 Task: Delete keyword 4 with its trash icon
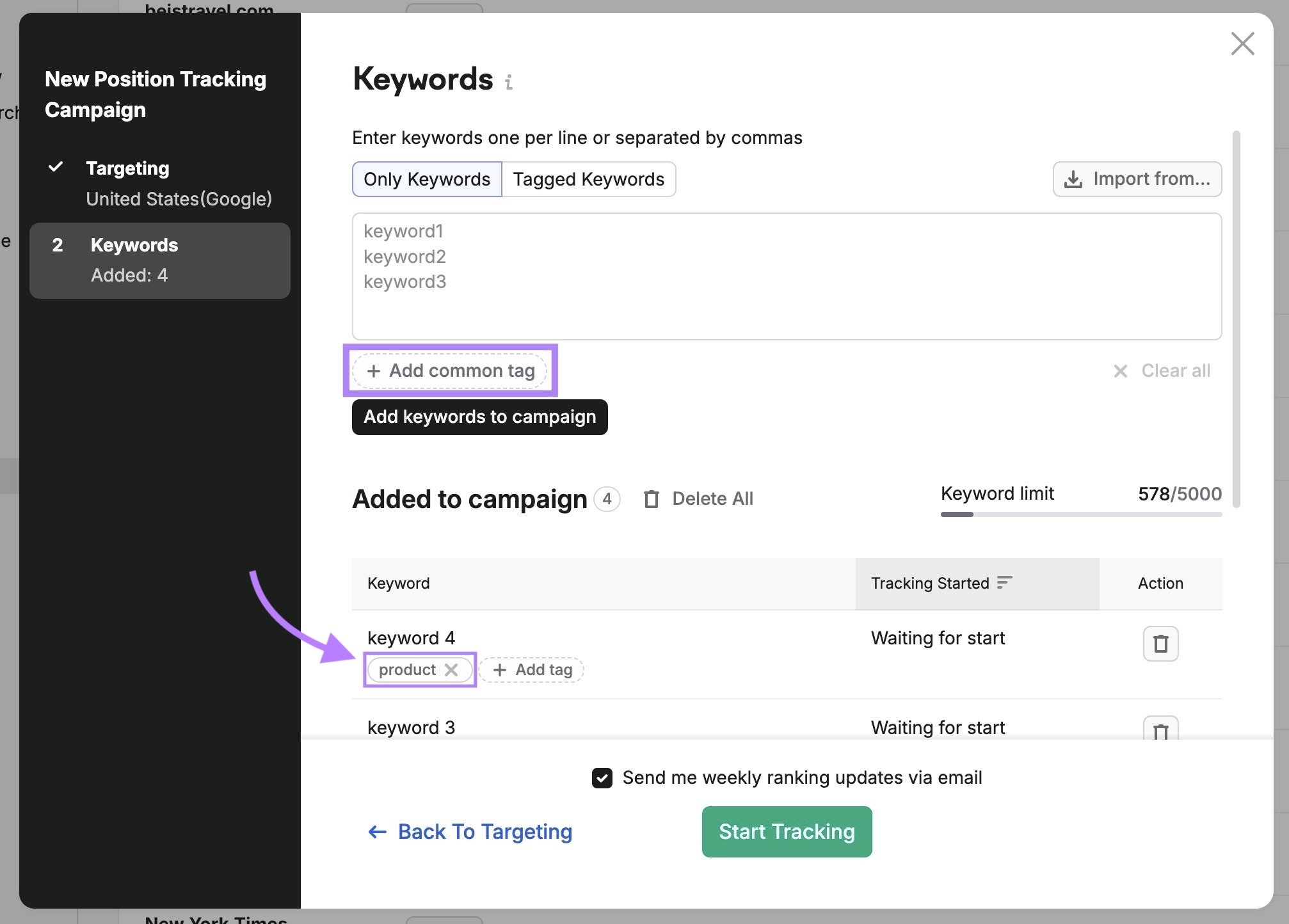tap(1160, 644)
